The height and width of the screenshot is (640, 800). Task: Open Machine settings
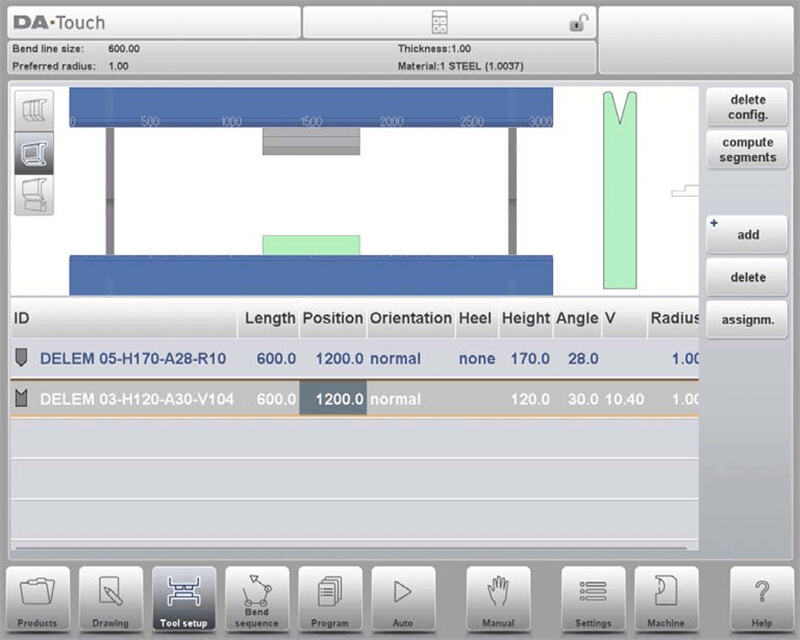click(x=666, y=598)
